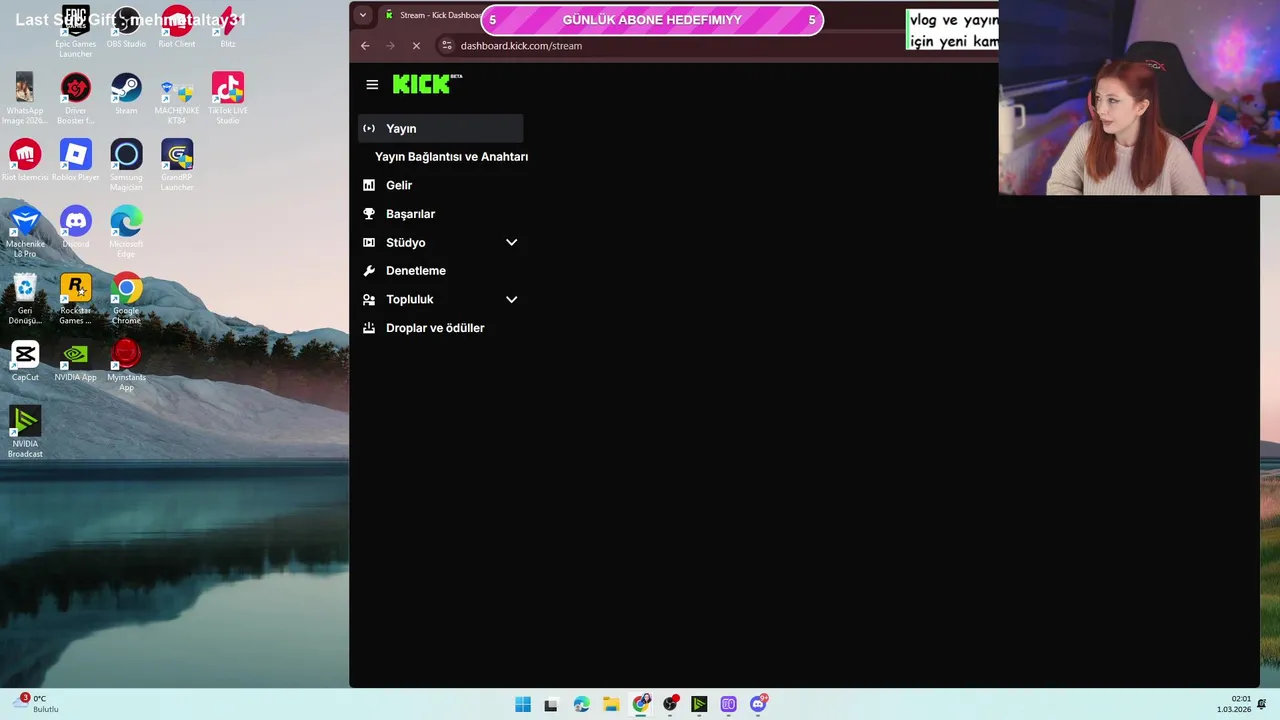Open the browser tab search dropdown
This screenshot has height=720, width=1280.
pyautogui.click(x=363, y=15)
